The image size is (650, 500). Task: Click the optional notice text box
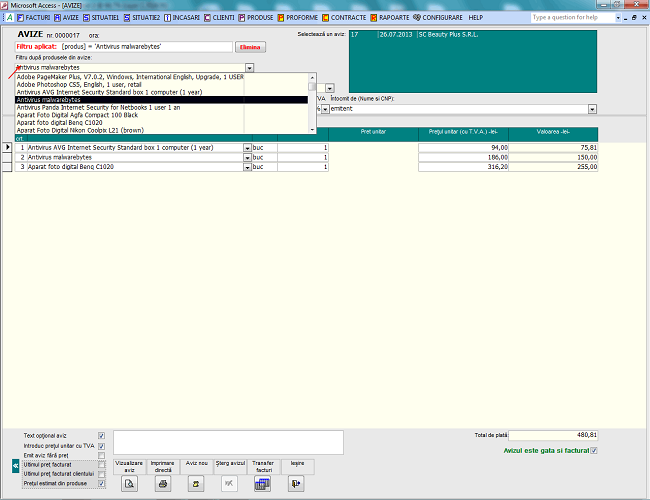coord(228,443)
